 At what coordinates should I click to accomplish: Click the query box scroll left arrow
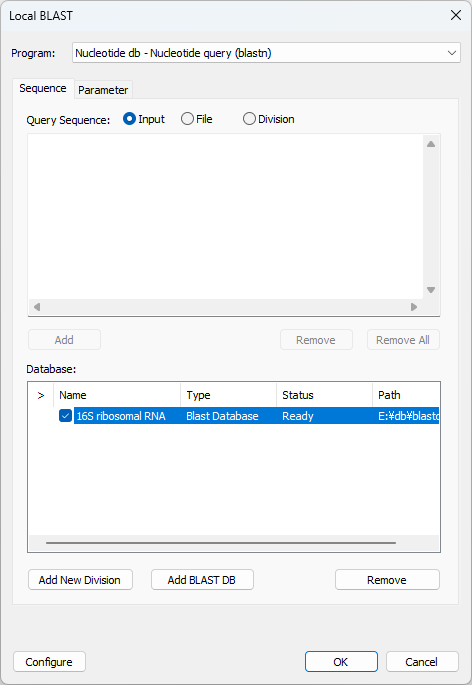pos(37,307)
